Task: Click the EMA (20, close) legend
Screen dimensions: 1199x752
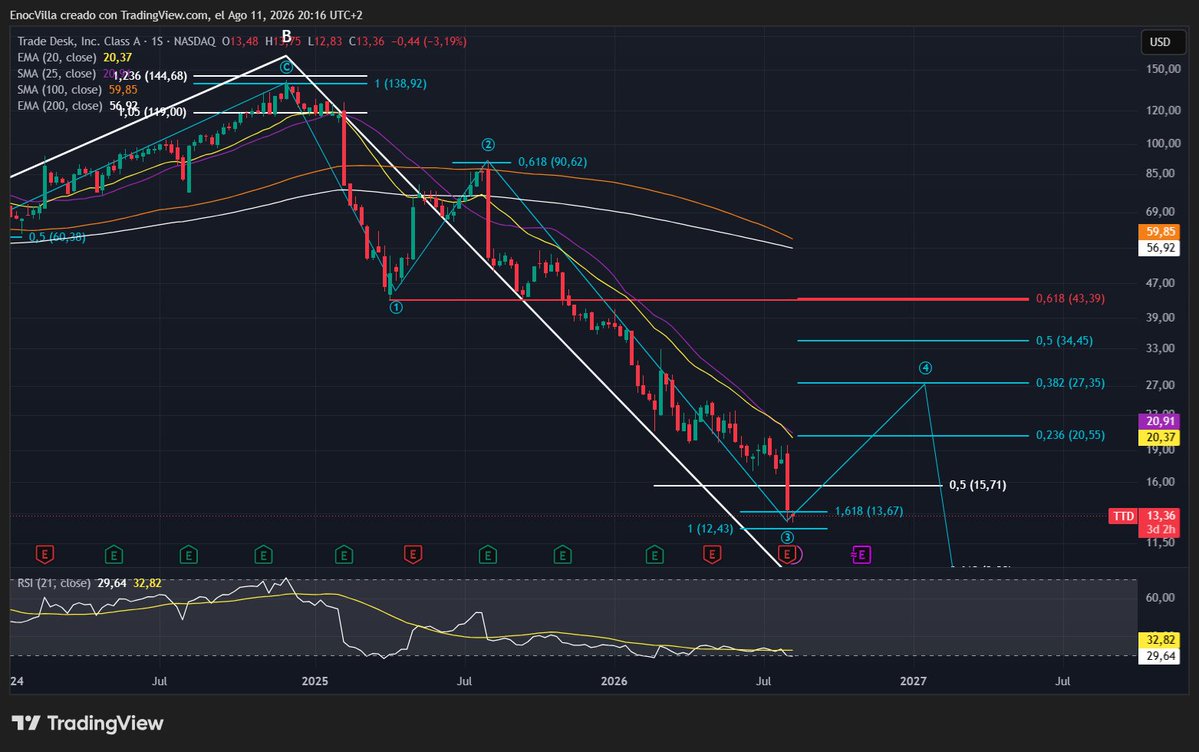Action: pyautogui.click(x=75, y=57)
